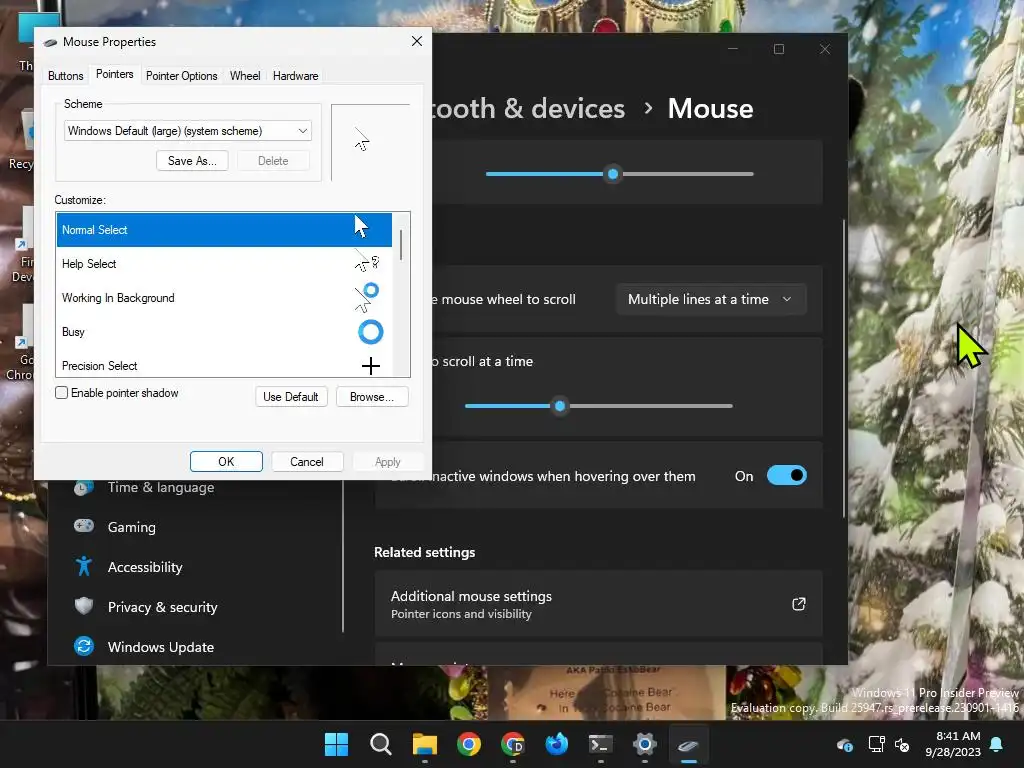The width and height of the screenshot is (1024, 768).
Task: Open the notifications bell icon
Action: (x=997, y=744)
